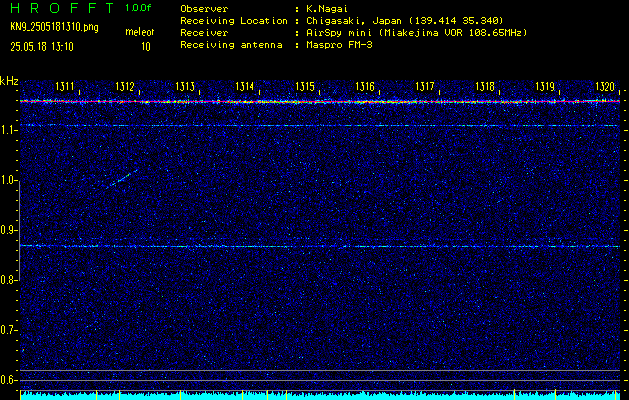Select time marker 1313
The height and width of the screenshot is (400, 629).
tap(185, 86)
